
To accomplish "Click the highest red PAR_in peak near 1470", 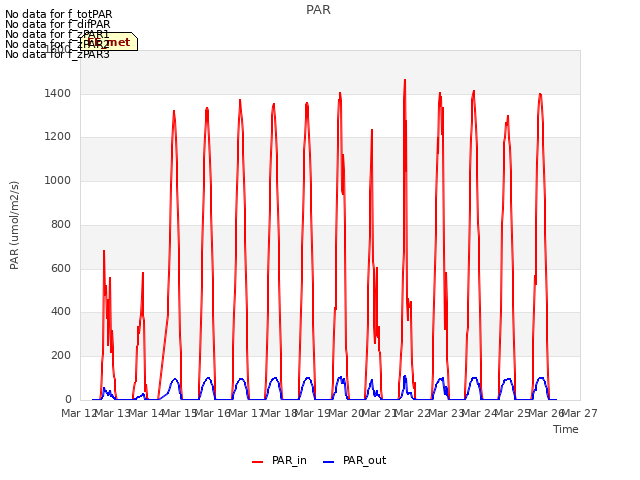I will pyautogui.click(x=405, y=80).
